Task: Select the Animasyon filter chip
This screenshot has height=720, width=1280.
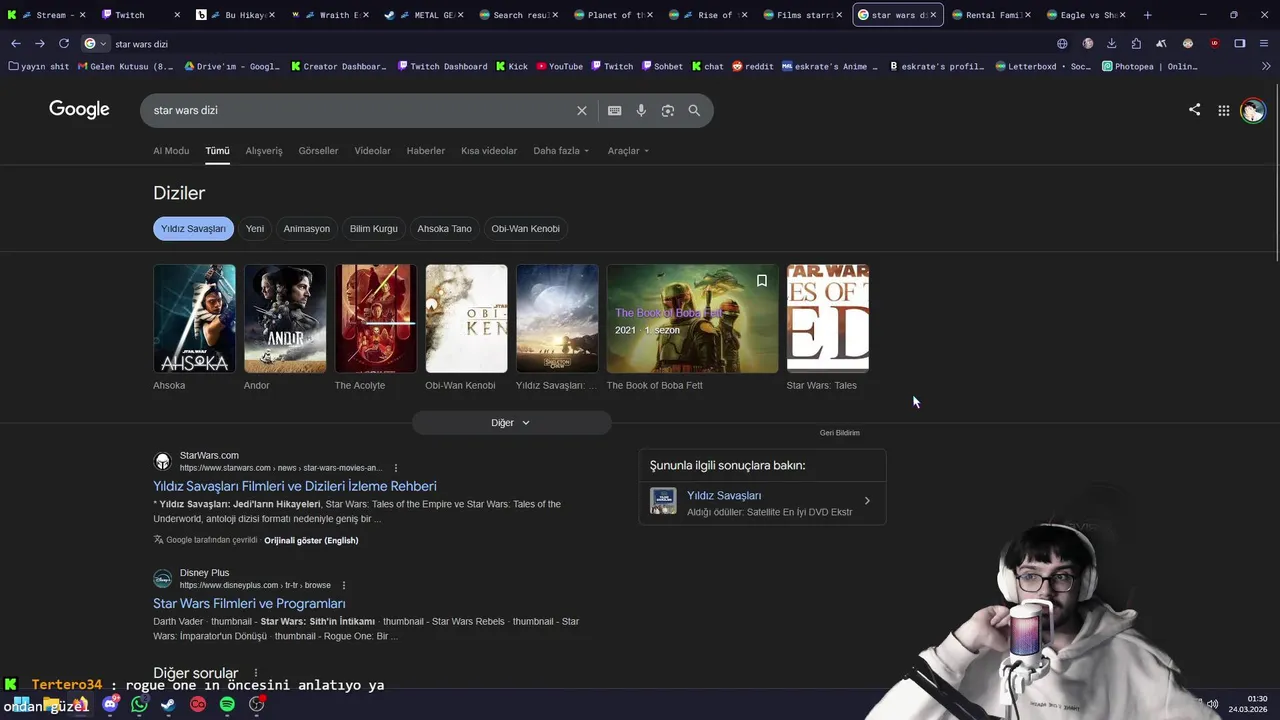Action: pos(306,229)
